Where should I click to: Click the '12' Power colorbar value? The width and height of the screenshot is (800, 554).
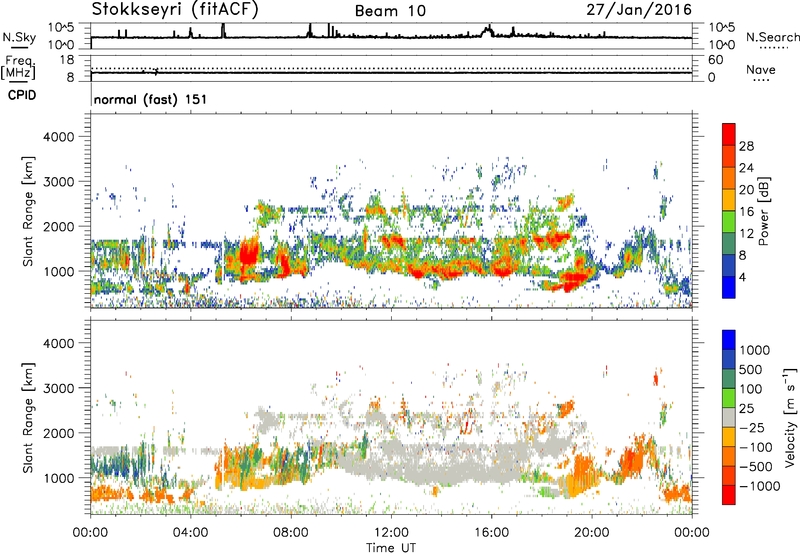pos(746,234)
